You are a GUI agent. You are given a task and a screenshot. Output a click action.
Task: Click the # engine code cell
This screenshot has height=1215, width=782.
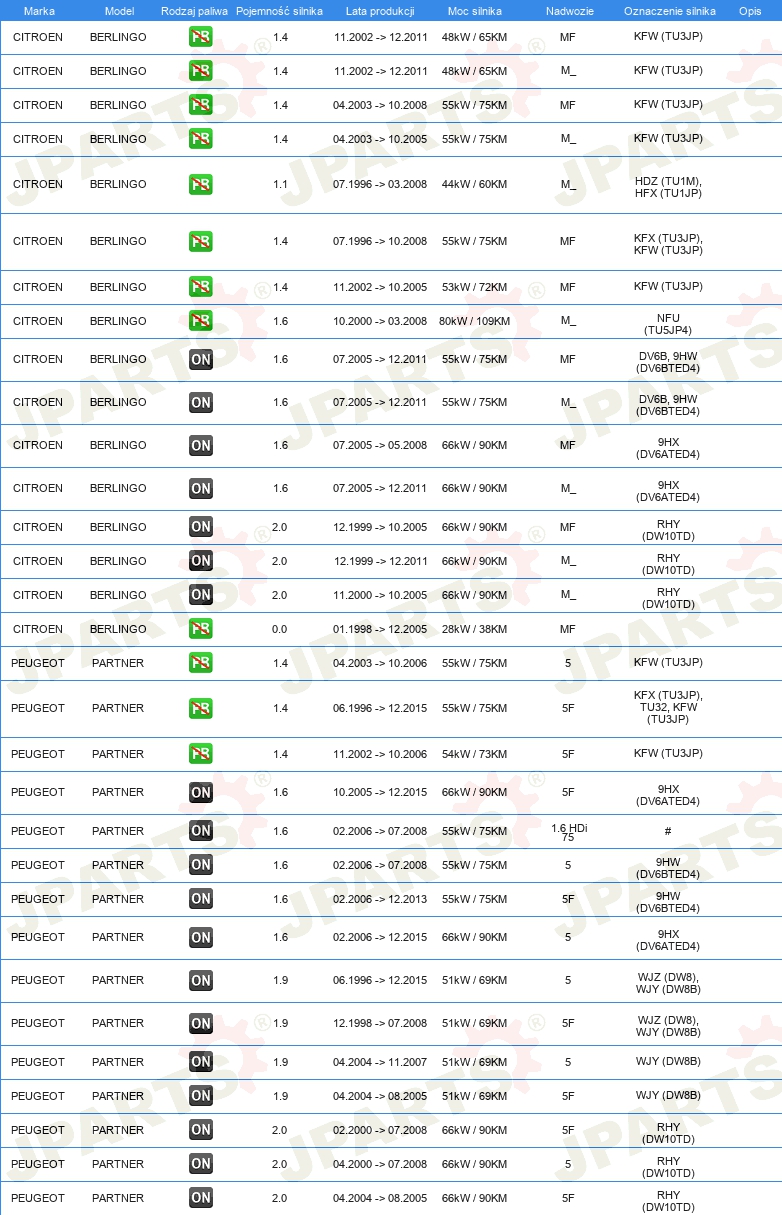click(668, 831)
